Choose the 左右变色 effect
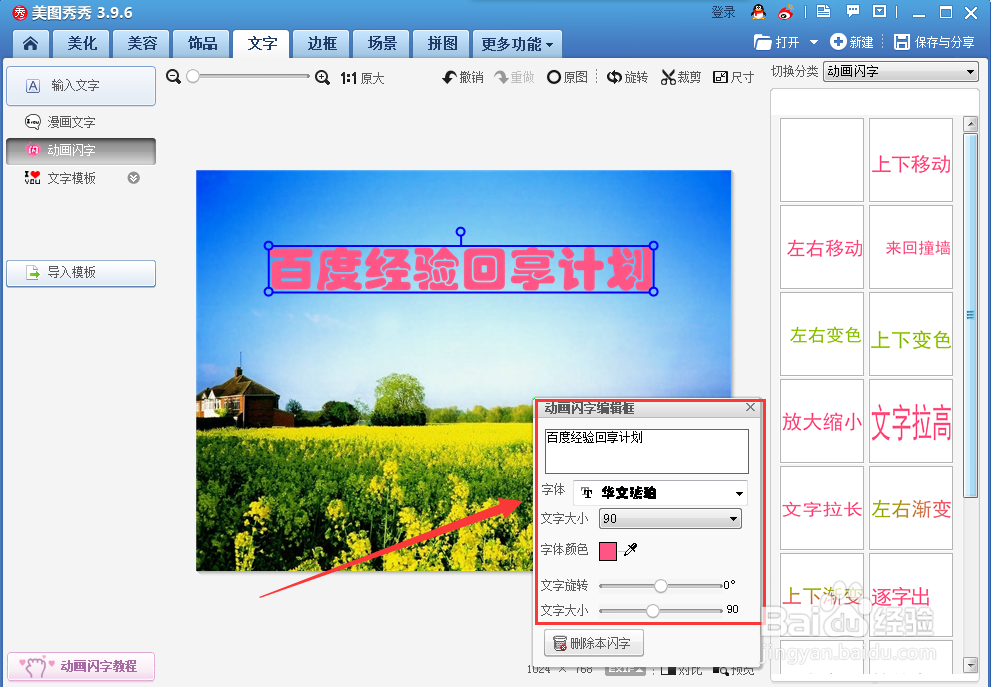The width and height of the screenshot is (991, 687). coord(822,334)
